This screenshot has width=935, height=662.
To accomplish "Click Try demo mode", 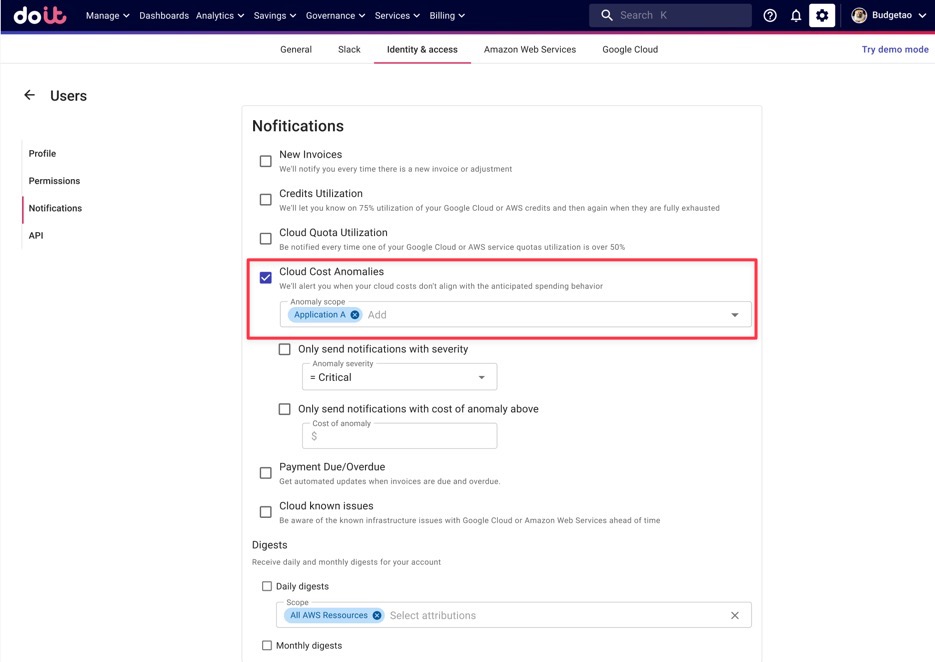I will click(x=894, y=50).
